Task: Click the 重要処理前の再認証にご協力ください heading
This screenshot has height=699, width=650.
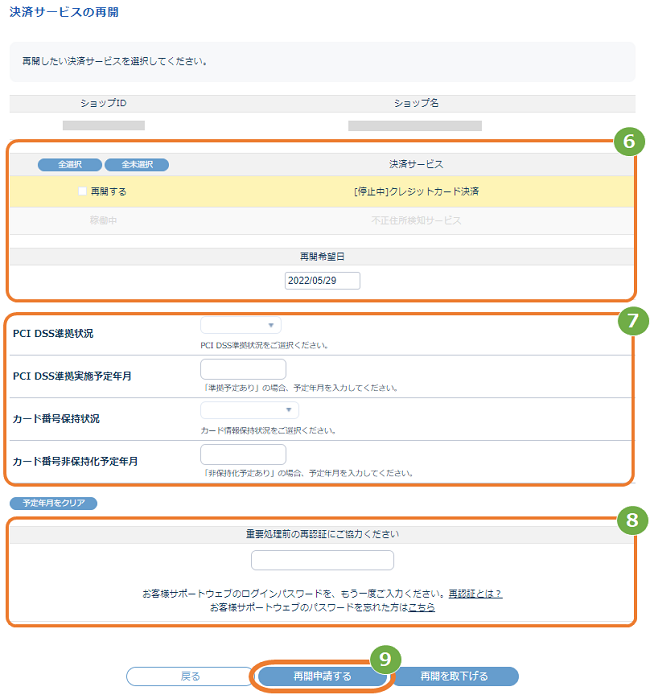Action: pyautogui.click(x=322, y=534)
